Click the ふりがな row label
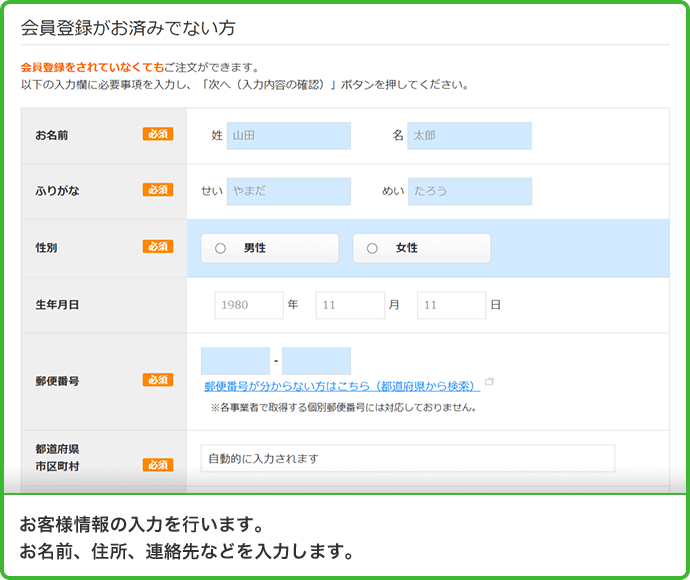690x580 pixels. click(58, 191)
